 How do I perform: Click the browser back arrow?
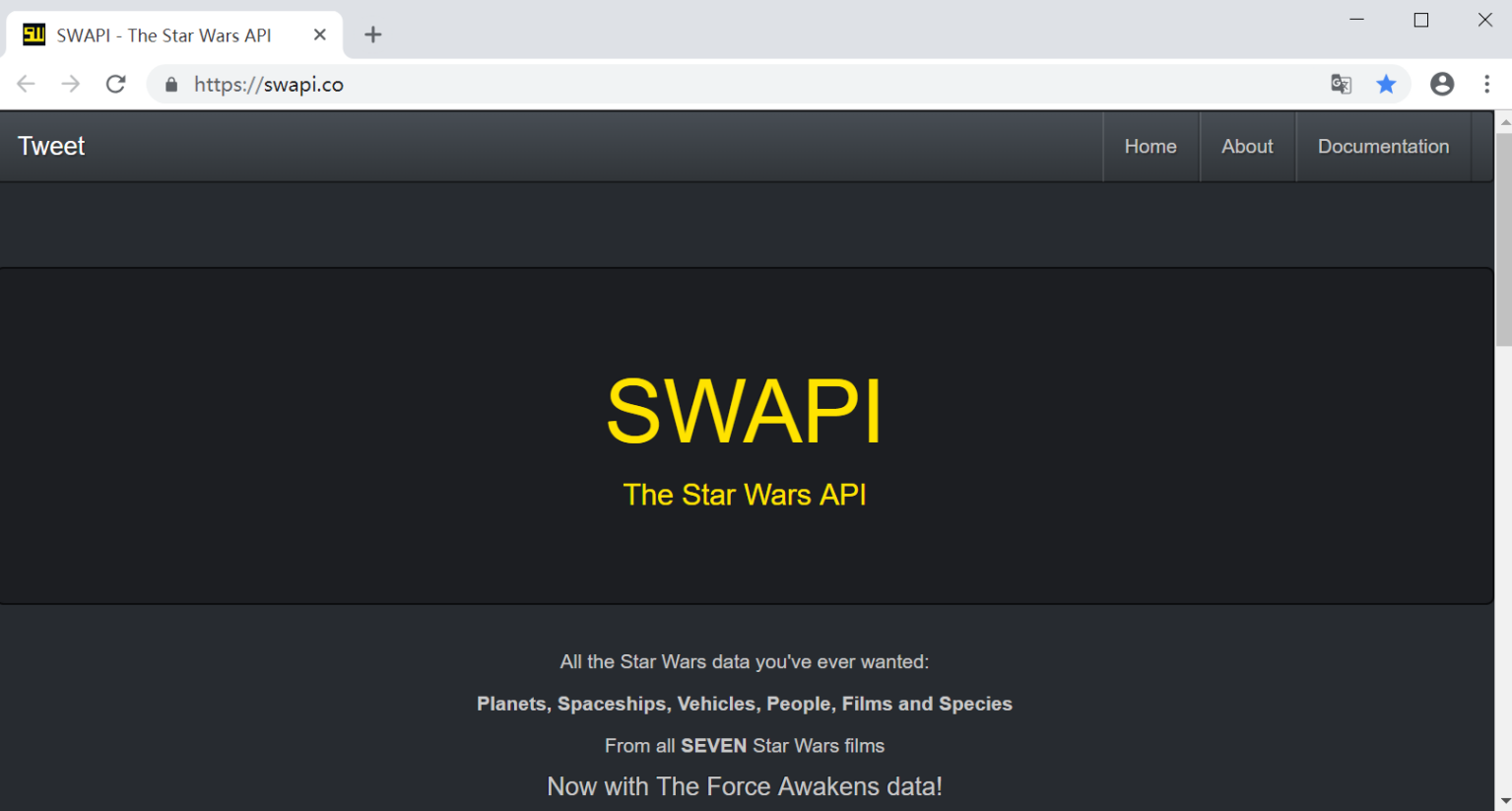point(27,85)
